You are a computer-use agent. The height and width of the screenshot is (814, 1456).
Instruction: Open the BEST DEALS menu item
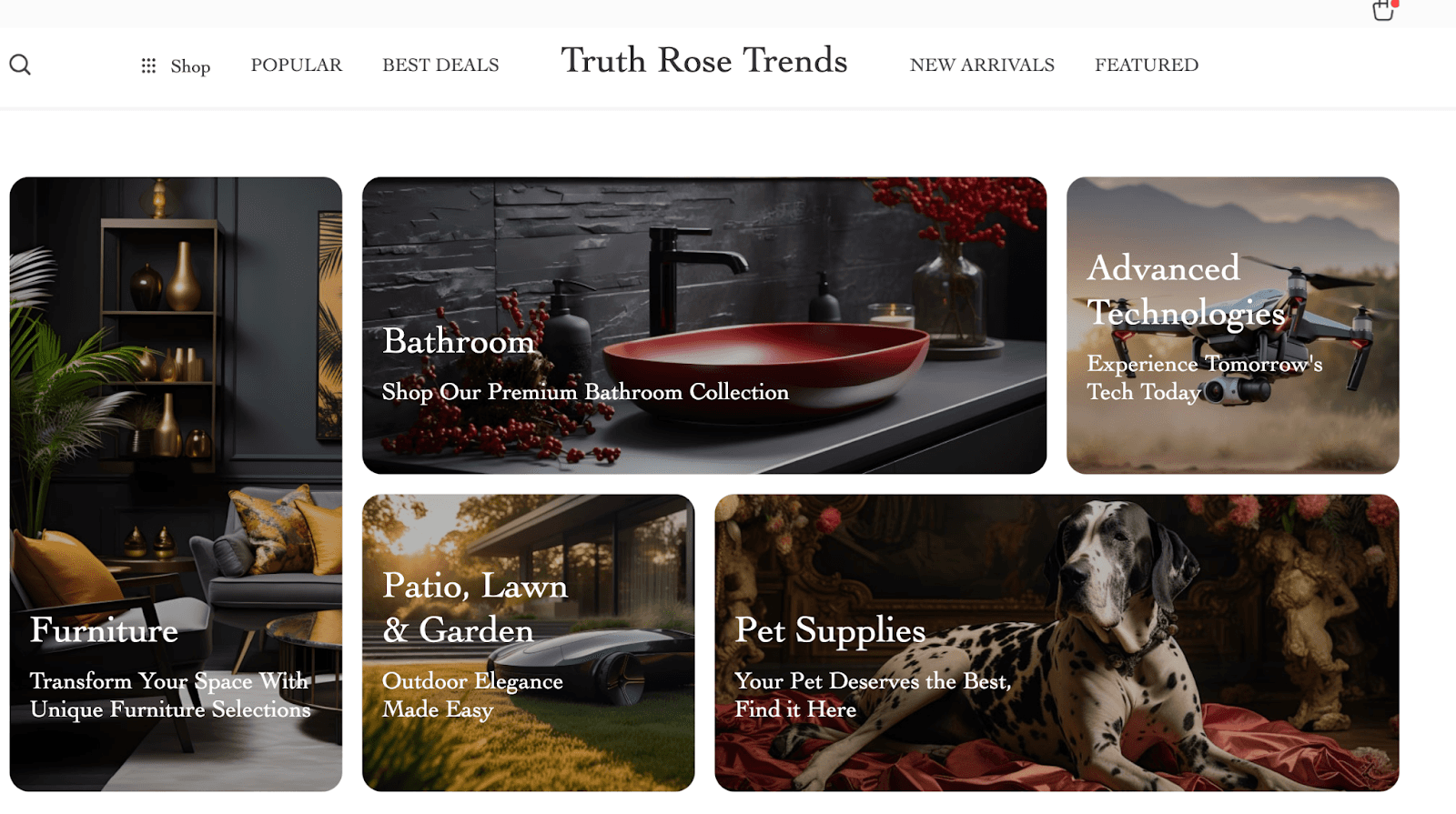440,65
